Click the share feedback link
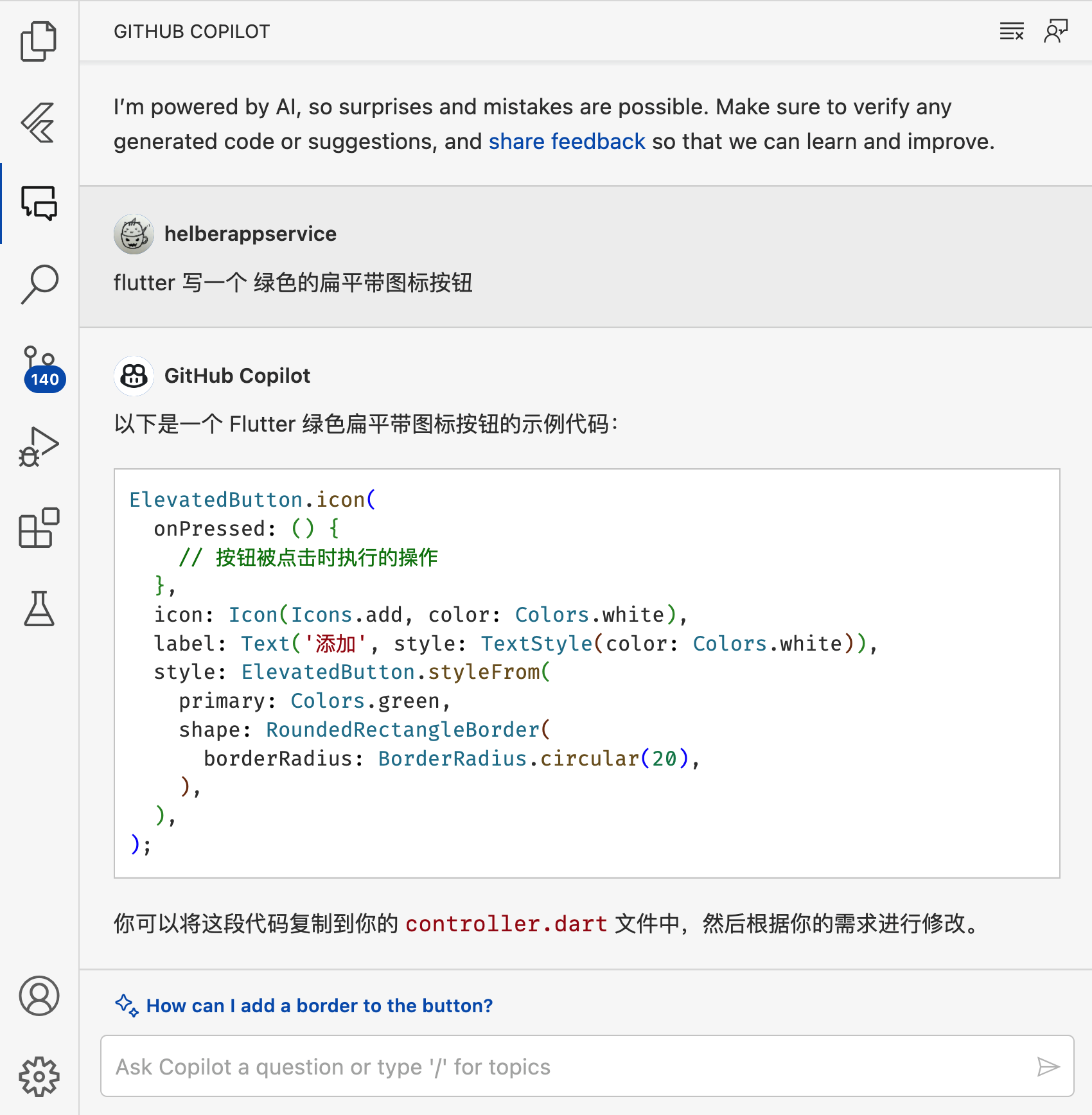1092x1115 pixels. click(567, 141)
